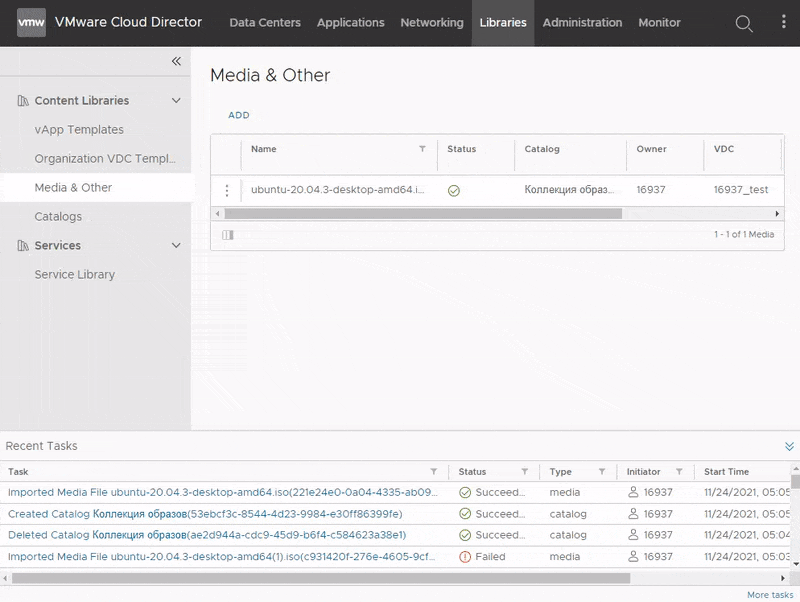Click the Status column header in media table
Viewport: 800px width, 602px height.
click(461, 149)
